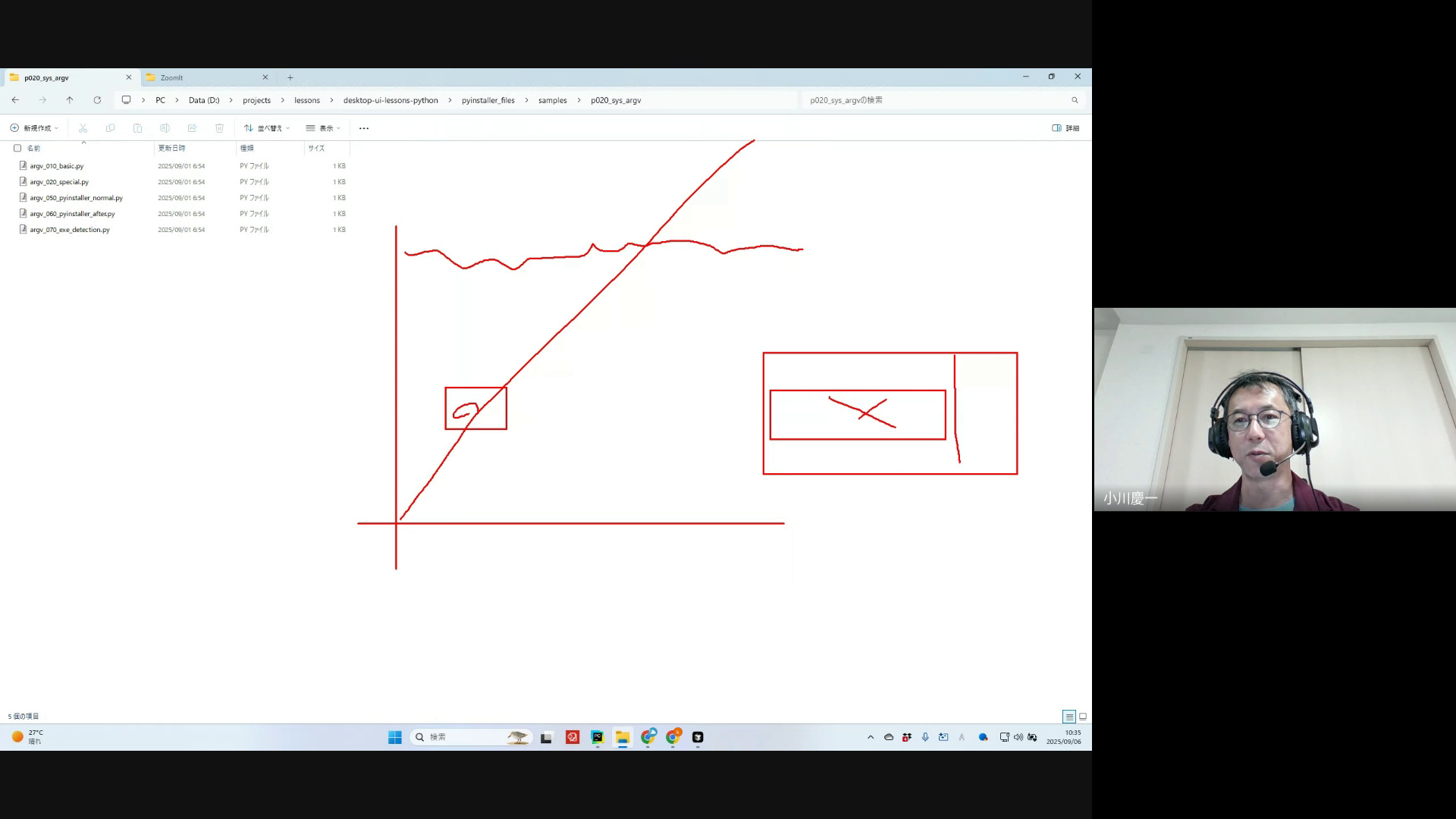Image resolution: width=1456 pixels, height=819 pixels.
Task: Select argv_070_exe_detection.py file
Action: click(x=70, y=230)
